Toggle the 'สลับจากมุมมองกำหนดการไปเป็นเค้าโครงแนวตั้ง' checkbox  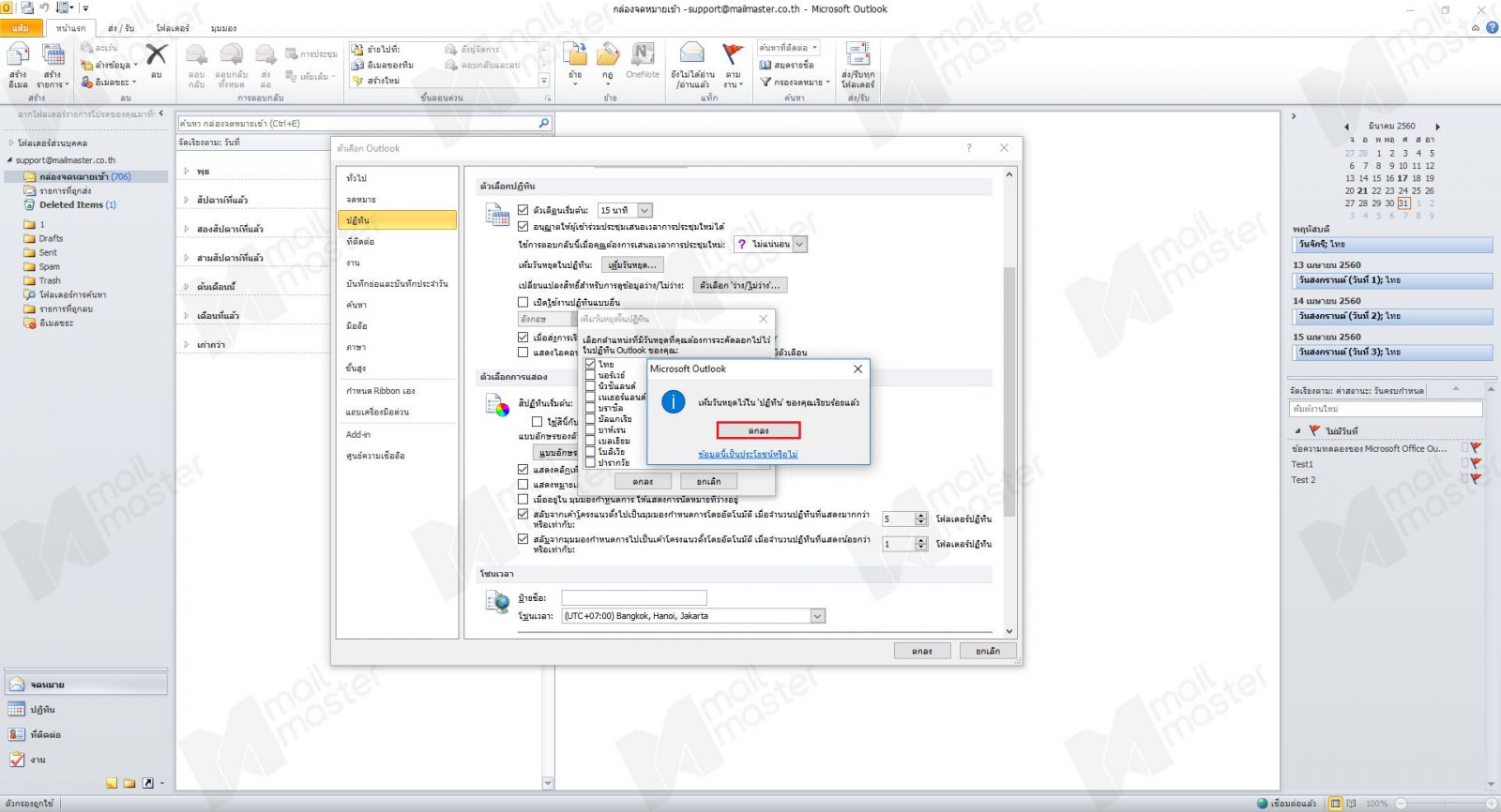click(523, 539)
